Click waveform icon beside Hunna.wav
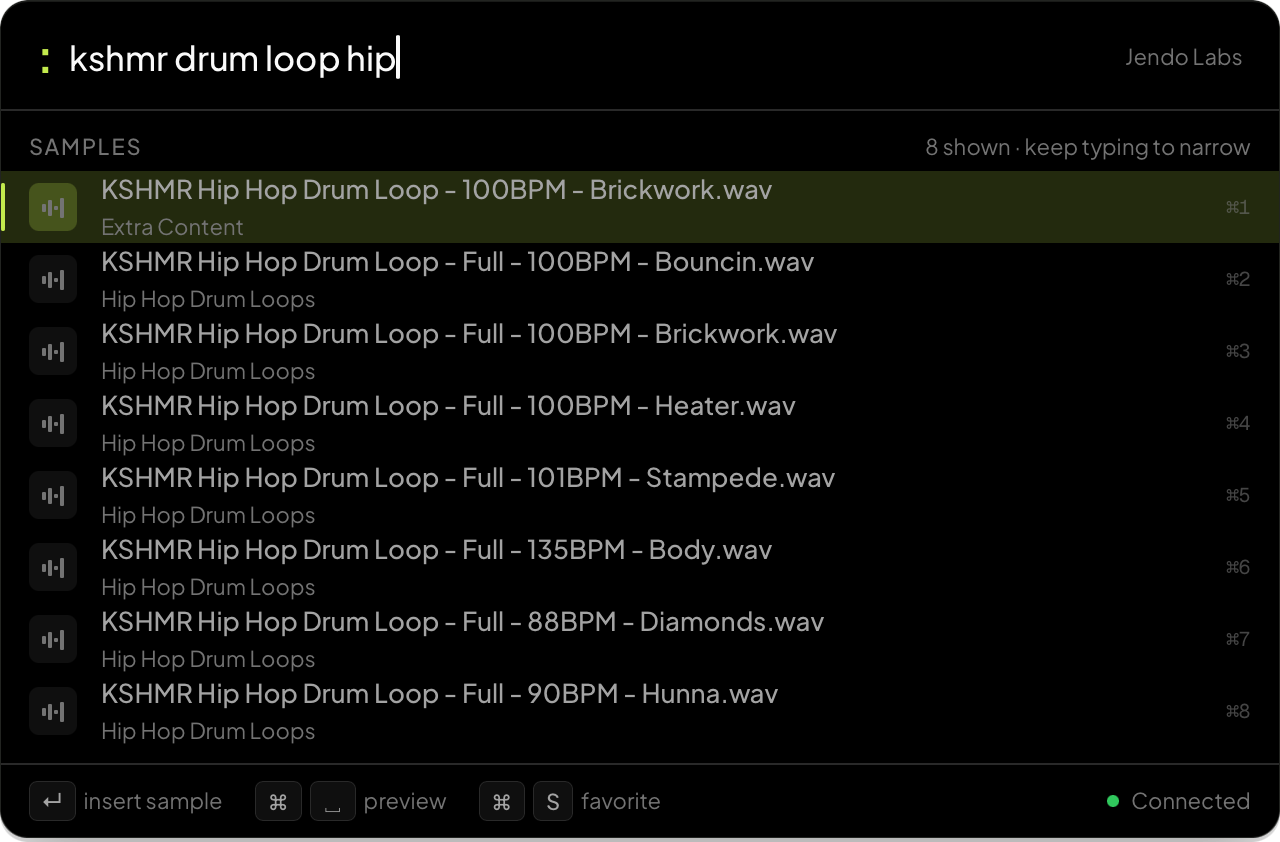1280x842 pixels. pos(53,711)
